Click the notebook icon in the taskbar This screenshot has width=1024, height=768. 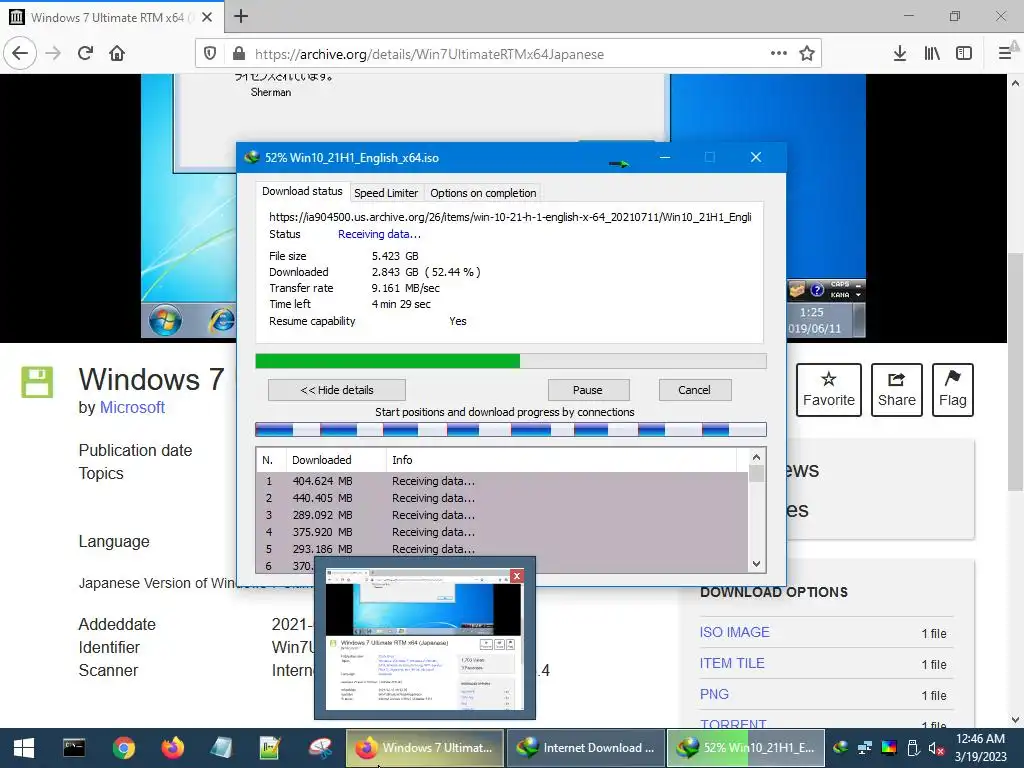click(x=221, y=748)
